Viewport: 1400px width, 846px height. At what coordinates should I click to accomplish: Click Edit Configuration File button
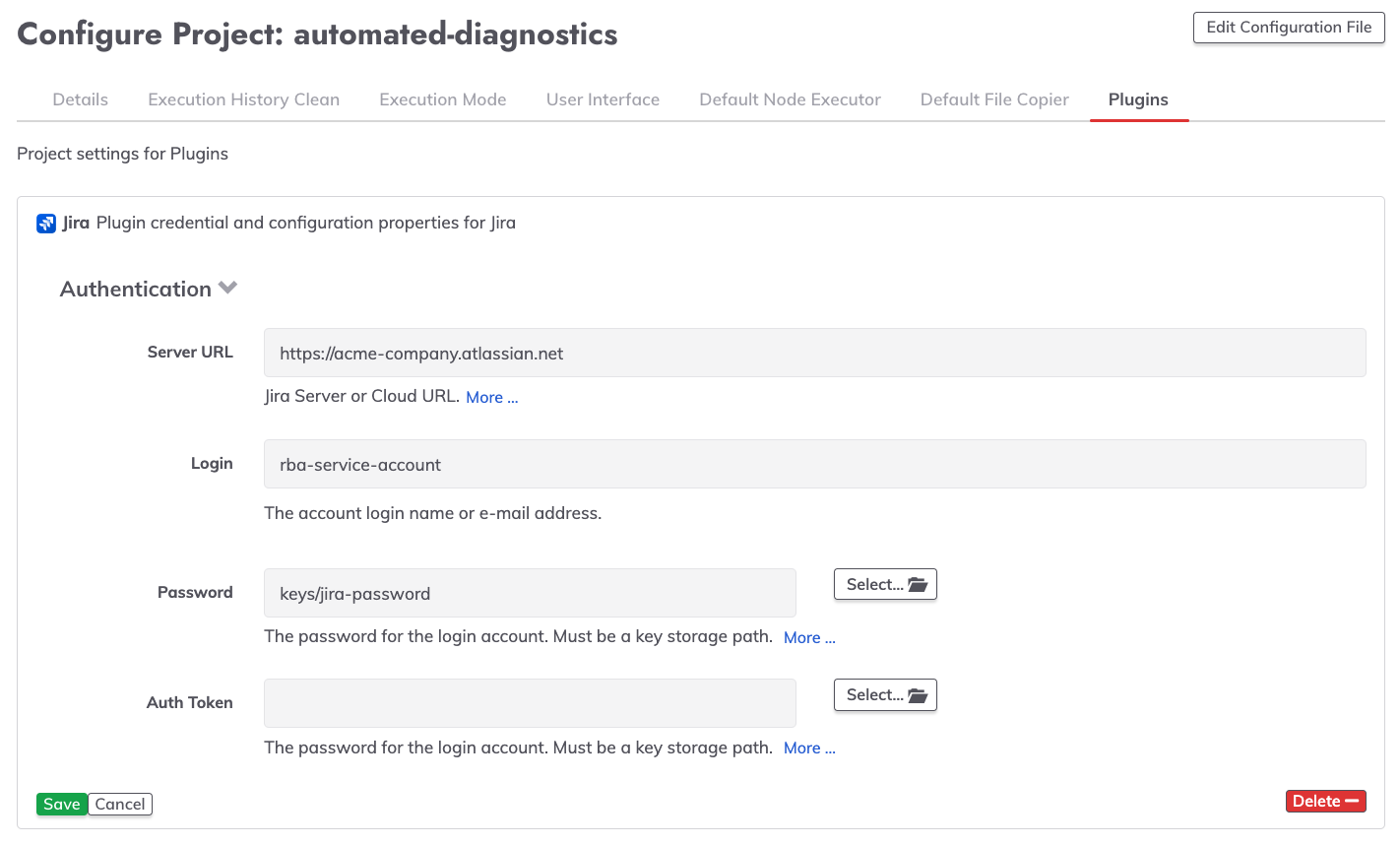tap(1289, 28)
